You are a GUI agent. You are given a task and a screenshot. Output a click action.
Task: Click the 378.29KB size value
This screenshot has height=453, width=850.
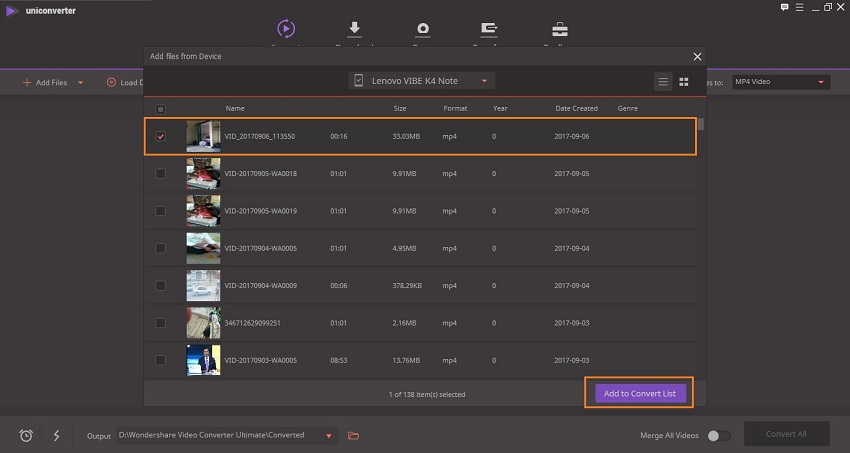coord(407,286)
